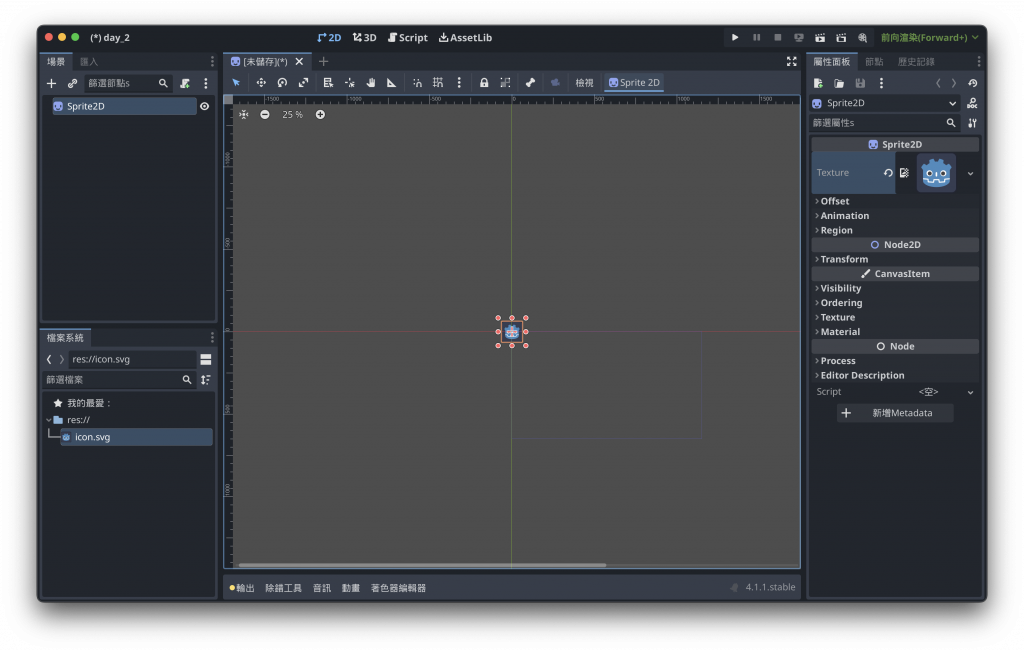Zoom in with the plus button
This screenshot has width=1024, height=651.
tap(320, 114)
